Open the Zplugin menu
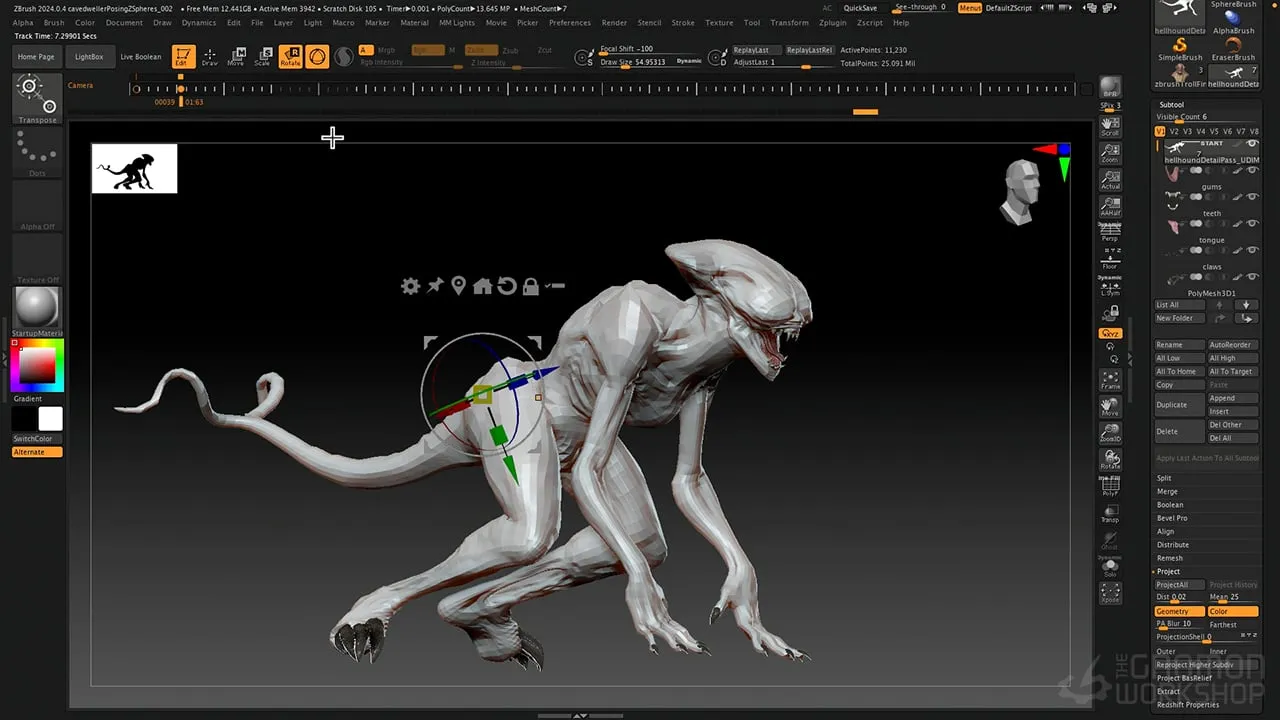The image size is (1280, 720). [832, 22]
